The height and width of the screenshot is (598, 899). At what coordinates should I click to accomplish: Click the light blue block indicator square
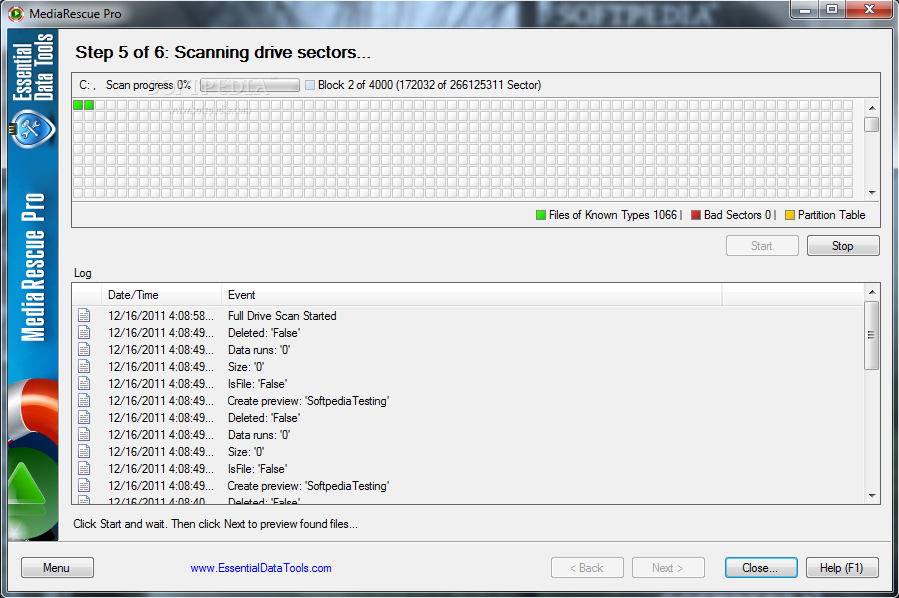[310, 85]
